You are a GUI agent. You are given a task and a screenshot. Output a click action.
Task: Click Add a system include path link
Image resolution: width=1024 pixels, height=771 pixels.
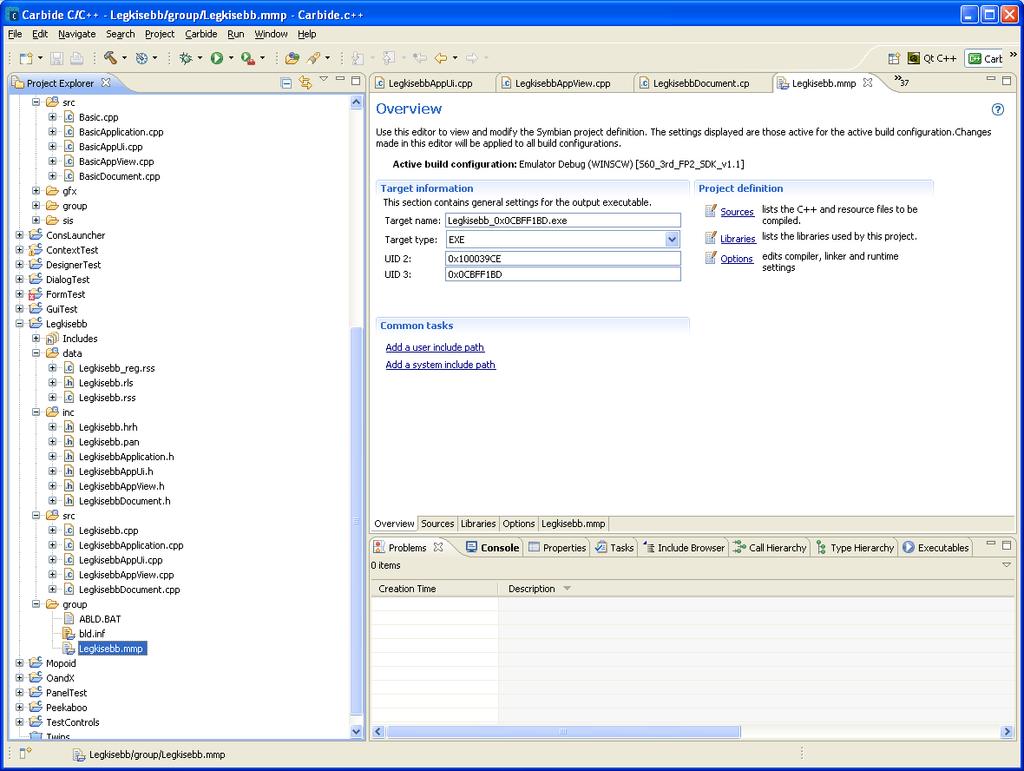coord(440,364)
